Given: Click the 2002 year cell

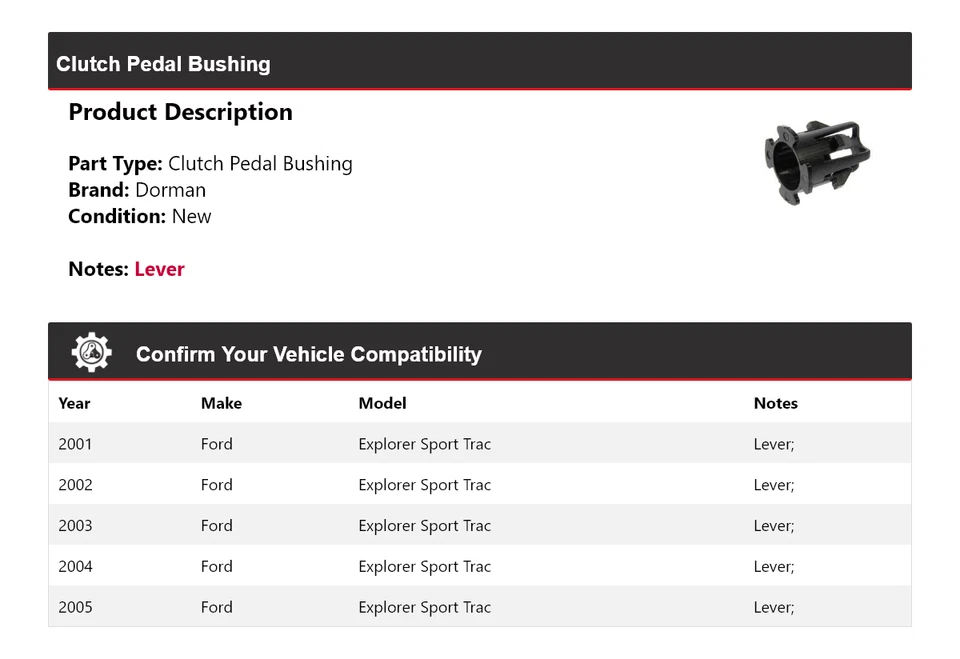Looking at the screenshot, I should (75, 485).
